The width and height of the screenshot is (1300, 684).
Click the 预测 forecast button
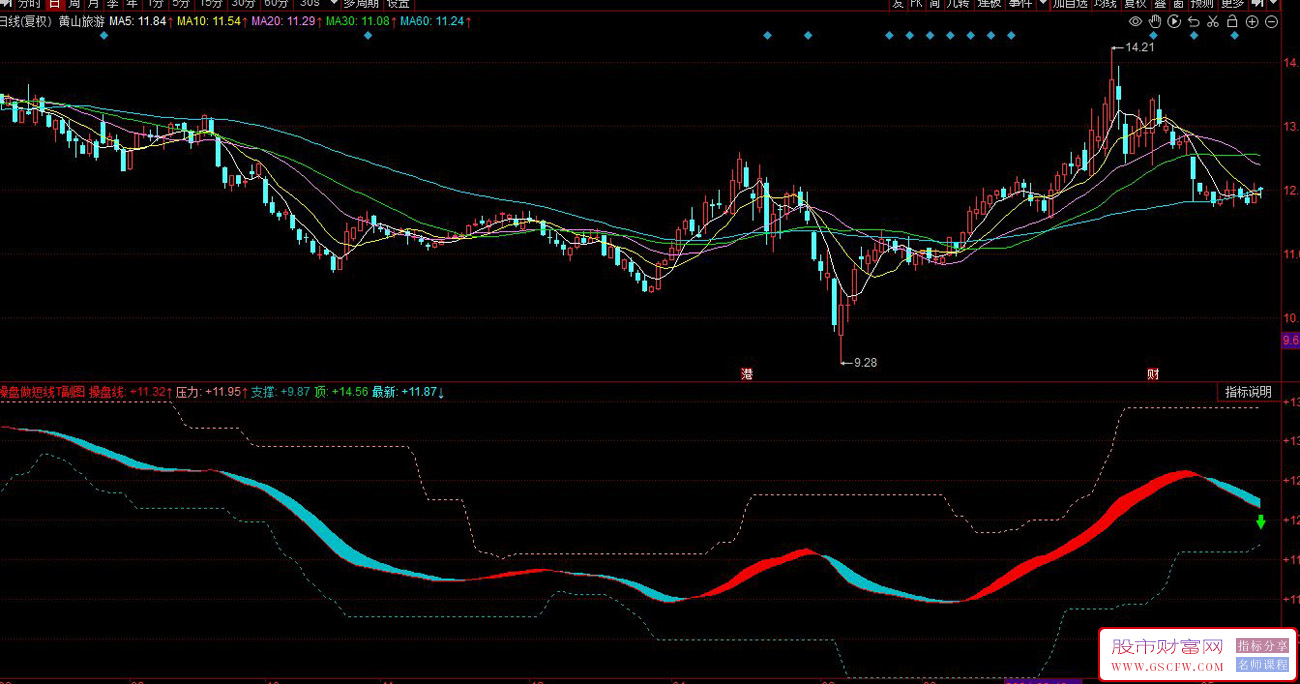tap(1201, 4)
